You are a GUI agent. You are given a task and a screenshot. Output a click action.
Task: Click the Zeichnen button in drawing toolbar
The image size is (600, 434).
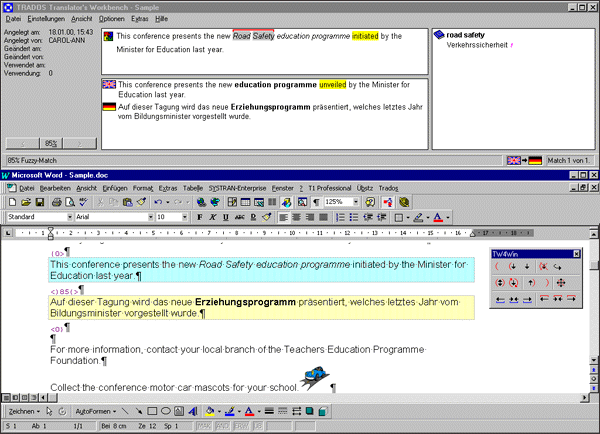point(24,411)
